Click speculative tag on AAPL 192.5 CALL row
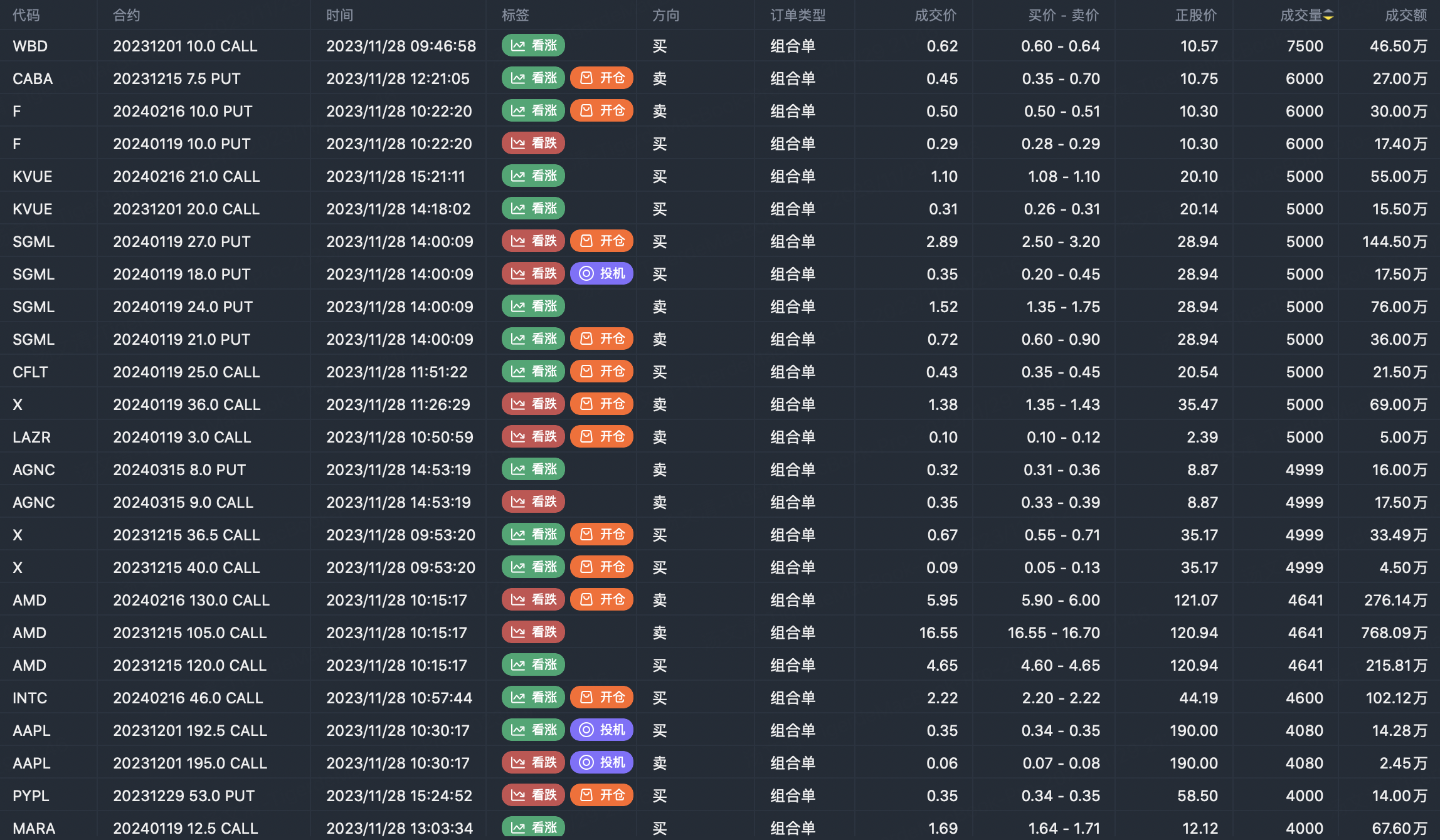This screenshot has width=1440, height=840. (601, 730)
